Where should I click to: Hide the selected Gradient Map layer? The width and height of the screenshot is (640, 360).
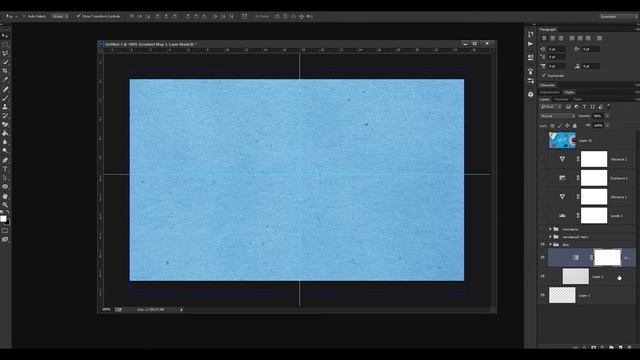click(542, 258)
